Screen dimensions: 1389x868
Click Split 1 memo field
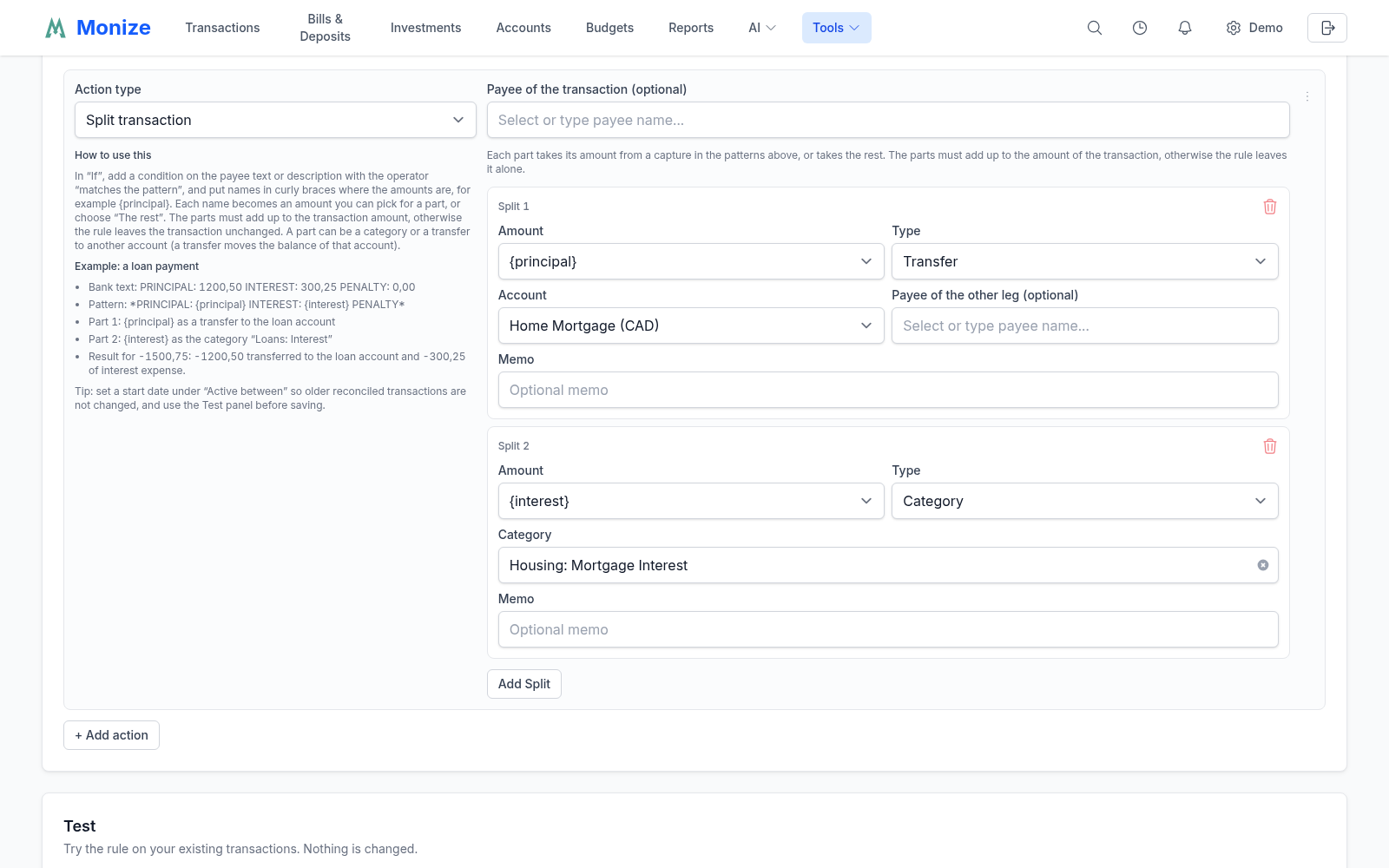[x=888, y=390]
